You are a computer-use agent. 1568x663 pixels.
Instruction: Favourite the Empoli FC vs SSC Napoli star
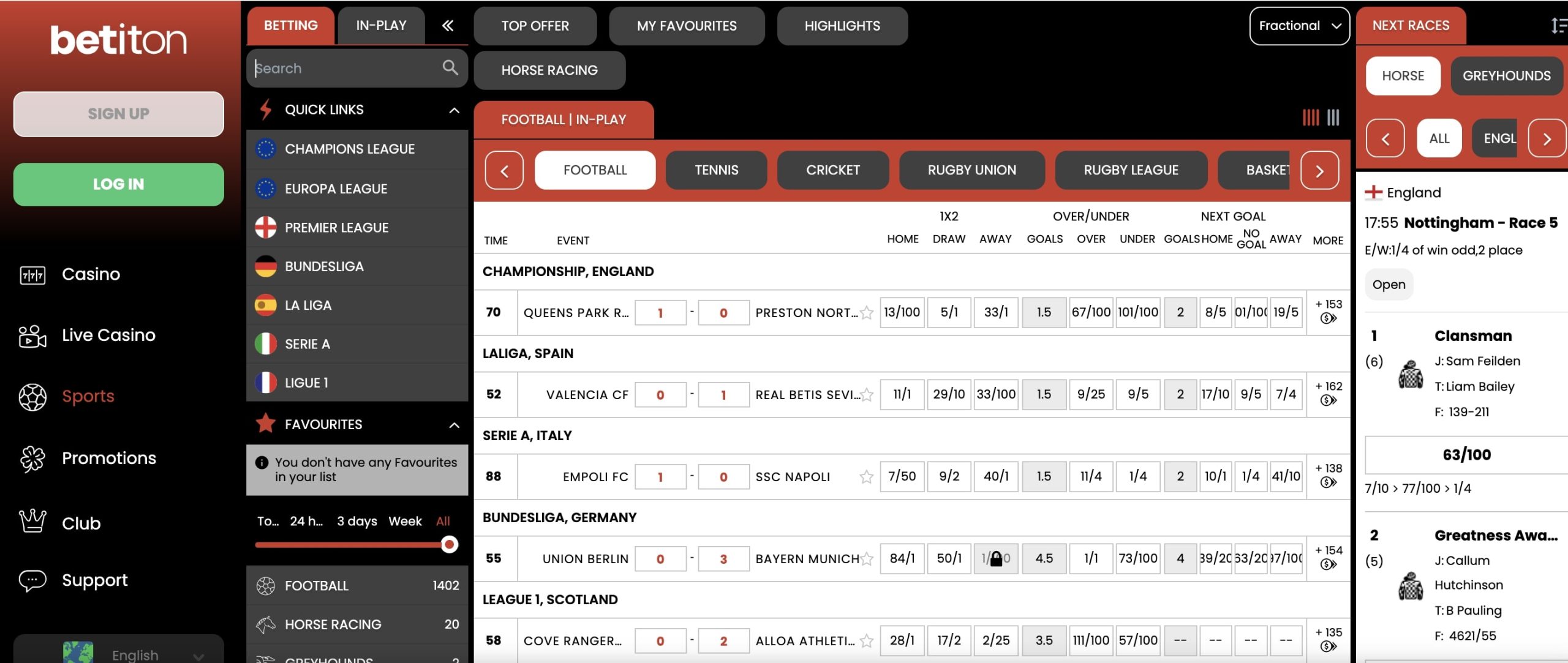pos(866,477)
